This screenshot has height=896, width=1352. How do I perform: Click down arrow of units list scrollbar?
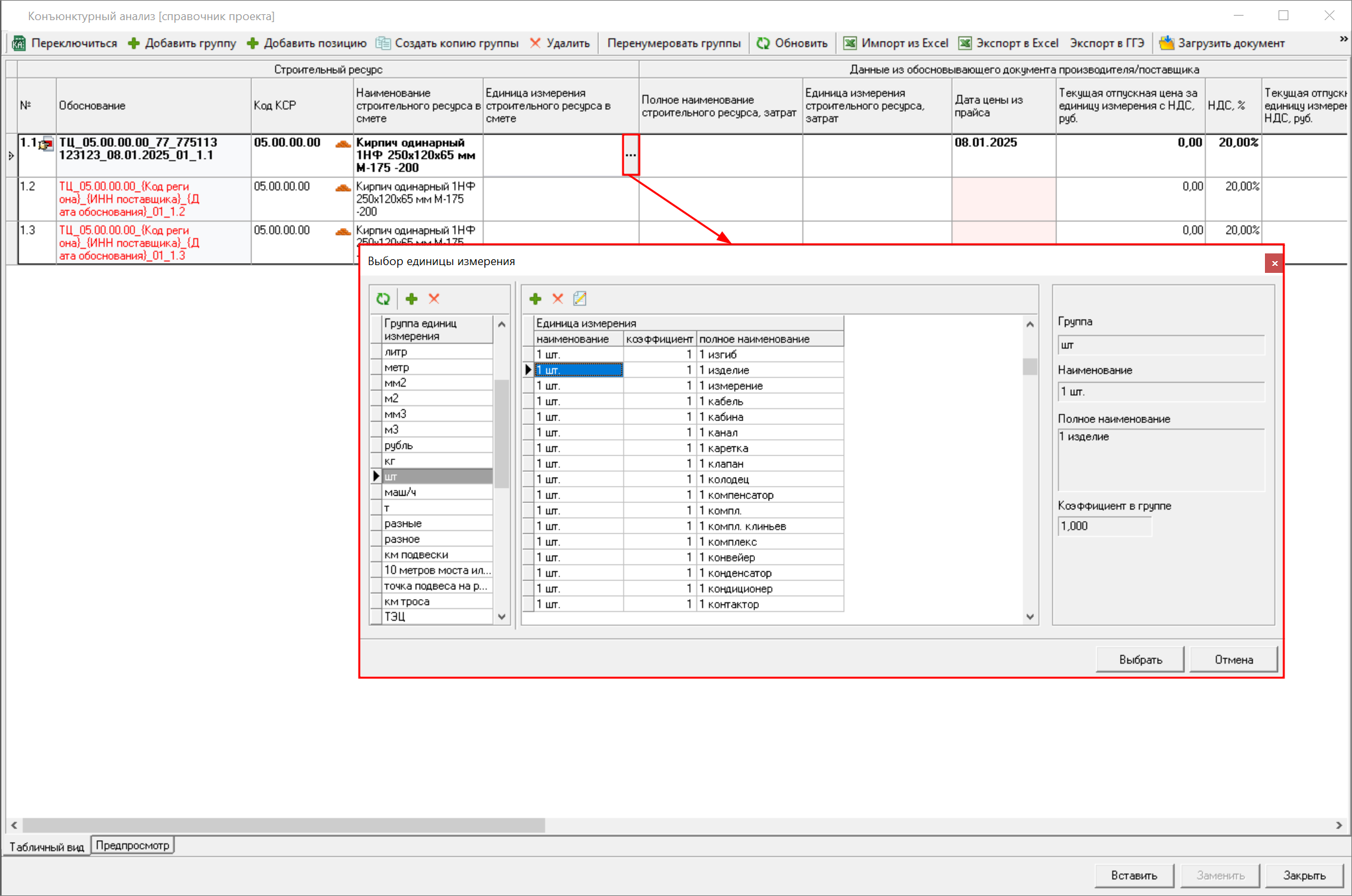(x=1030, y=617)
